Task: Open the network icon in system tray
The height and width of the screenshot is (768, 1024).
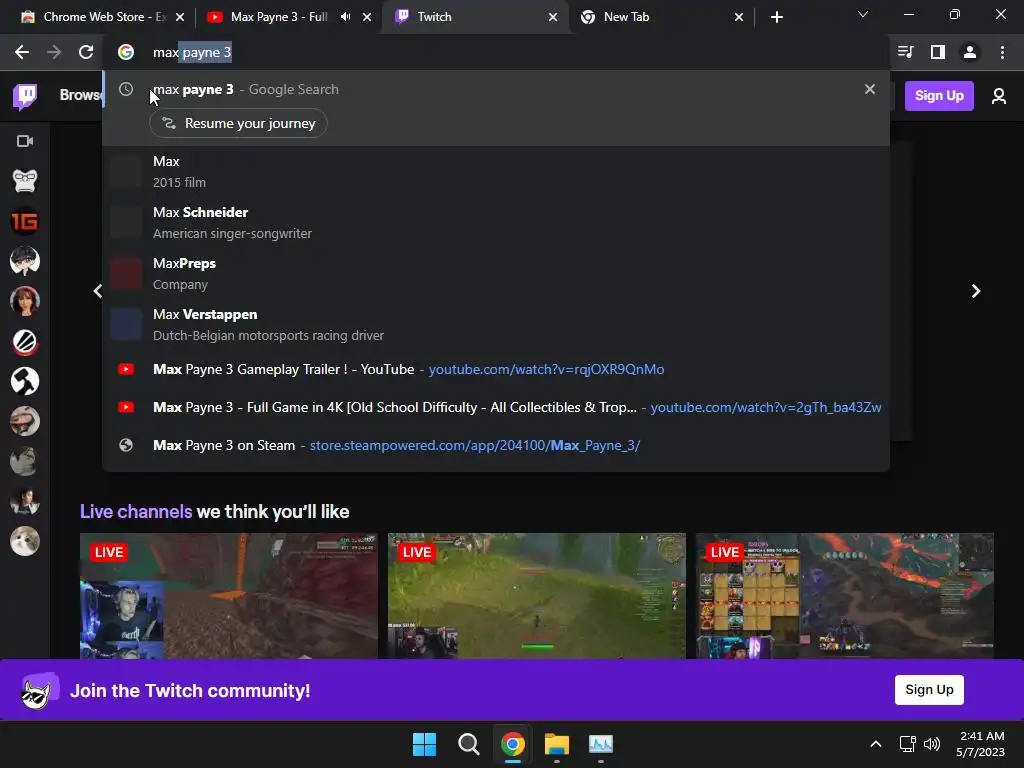Action: point(907,744)
